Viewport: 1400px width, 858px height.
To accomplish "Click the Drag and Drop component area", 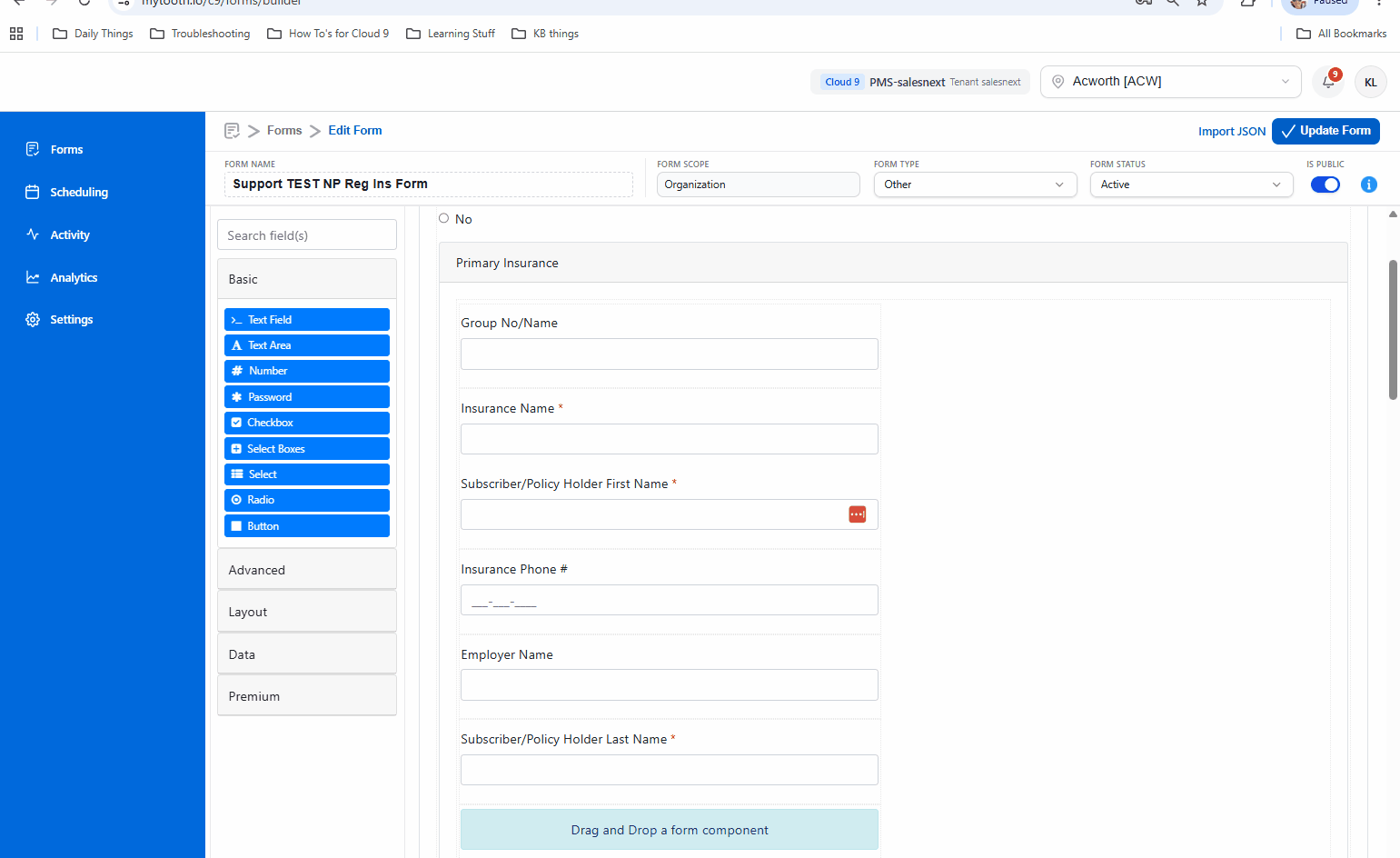I will coord(670,830).
